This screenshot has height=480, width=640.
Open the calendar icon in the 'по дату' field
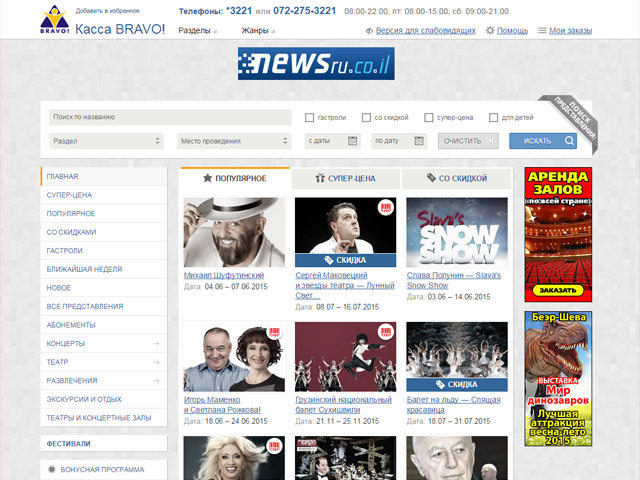click(x=419, y=141)
